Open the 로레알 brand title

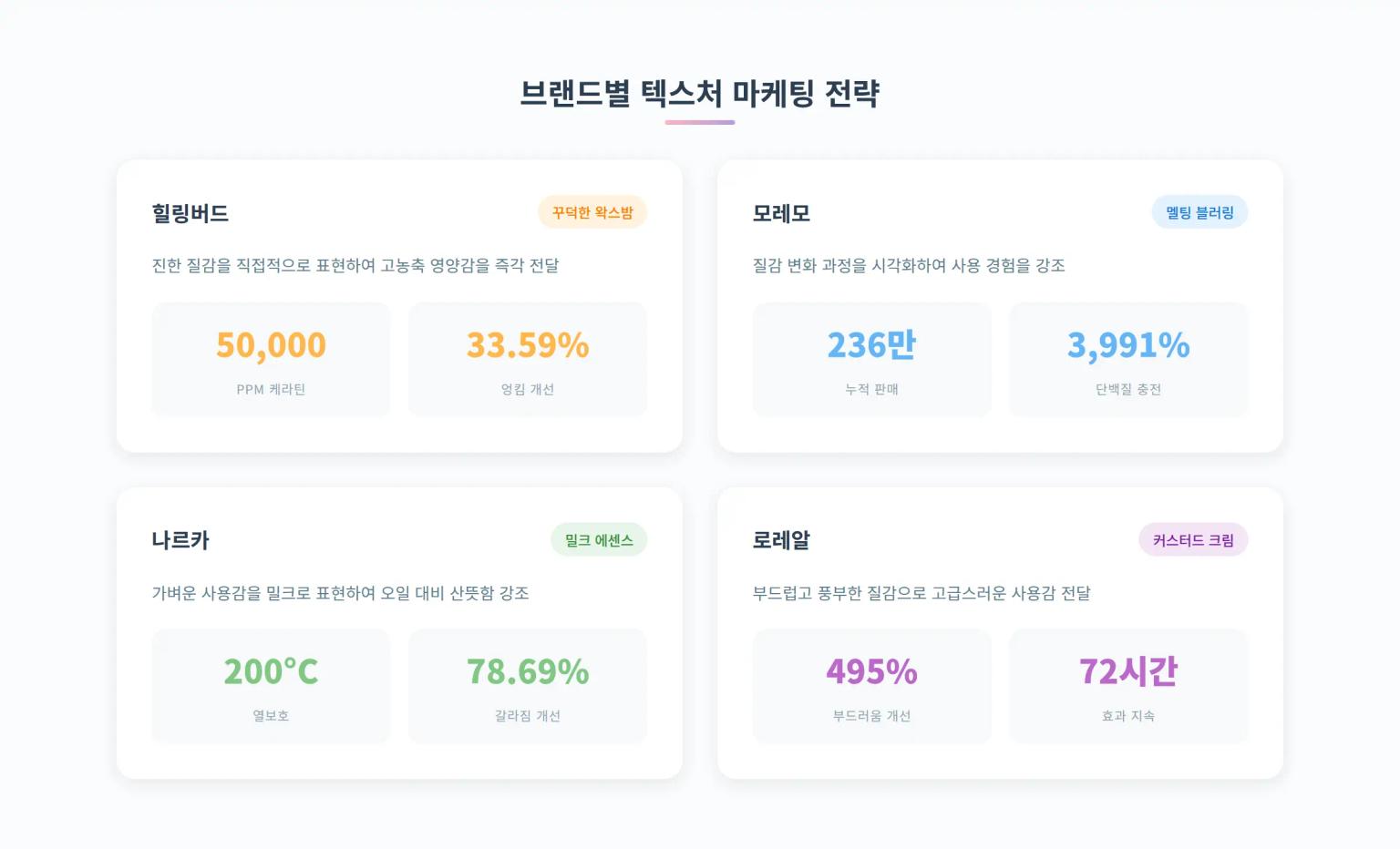click(x=781, y=540)
